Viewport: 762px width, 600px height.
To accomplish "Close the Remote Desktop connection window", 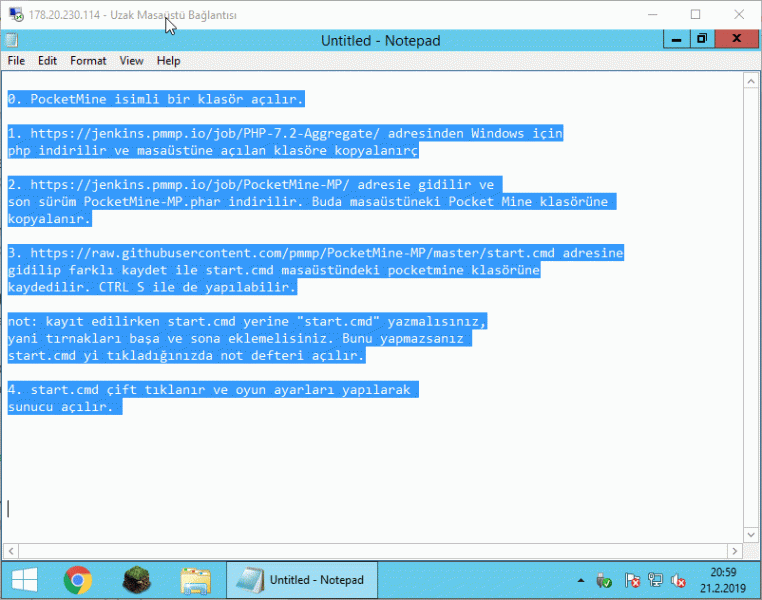I will [x=739, y=15].
